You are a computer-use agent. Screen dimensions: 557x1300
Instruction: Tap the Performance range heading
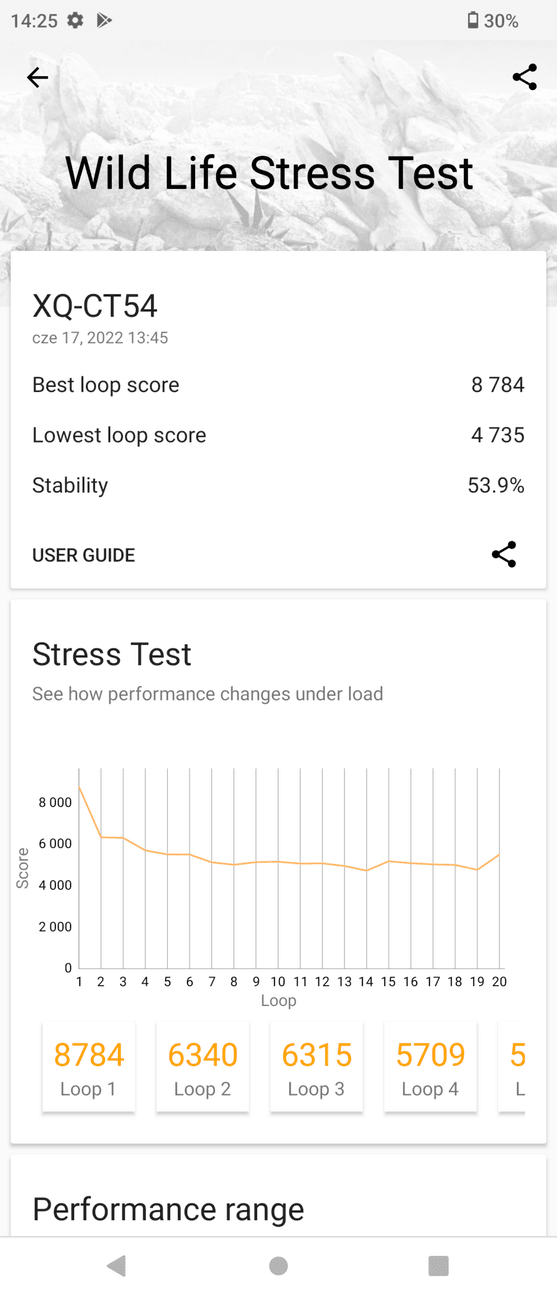click(168, 1209)
